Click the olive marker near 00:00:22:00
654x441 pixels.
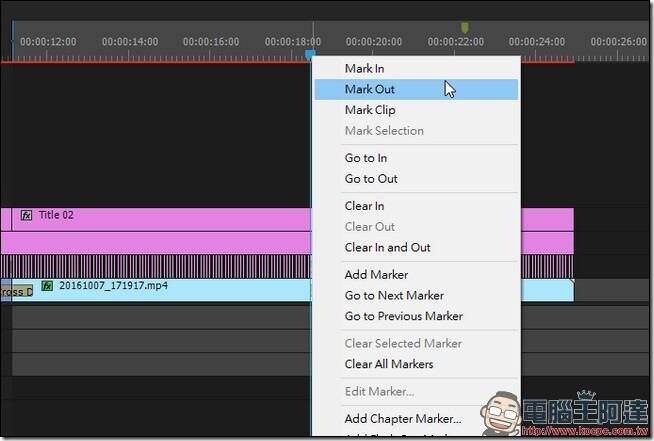click(x=465, y=28)
